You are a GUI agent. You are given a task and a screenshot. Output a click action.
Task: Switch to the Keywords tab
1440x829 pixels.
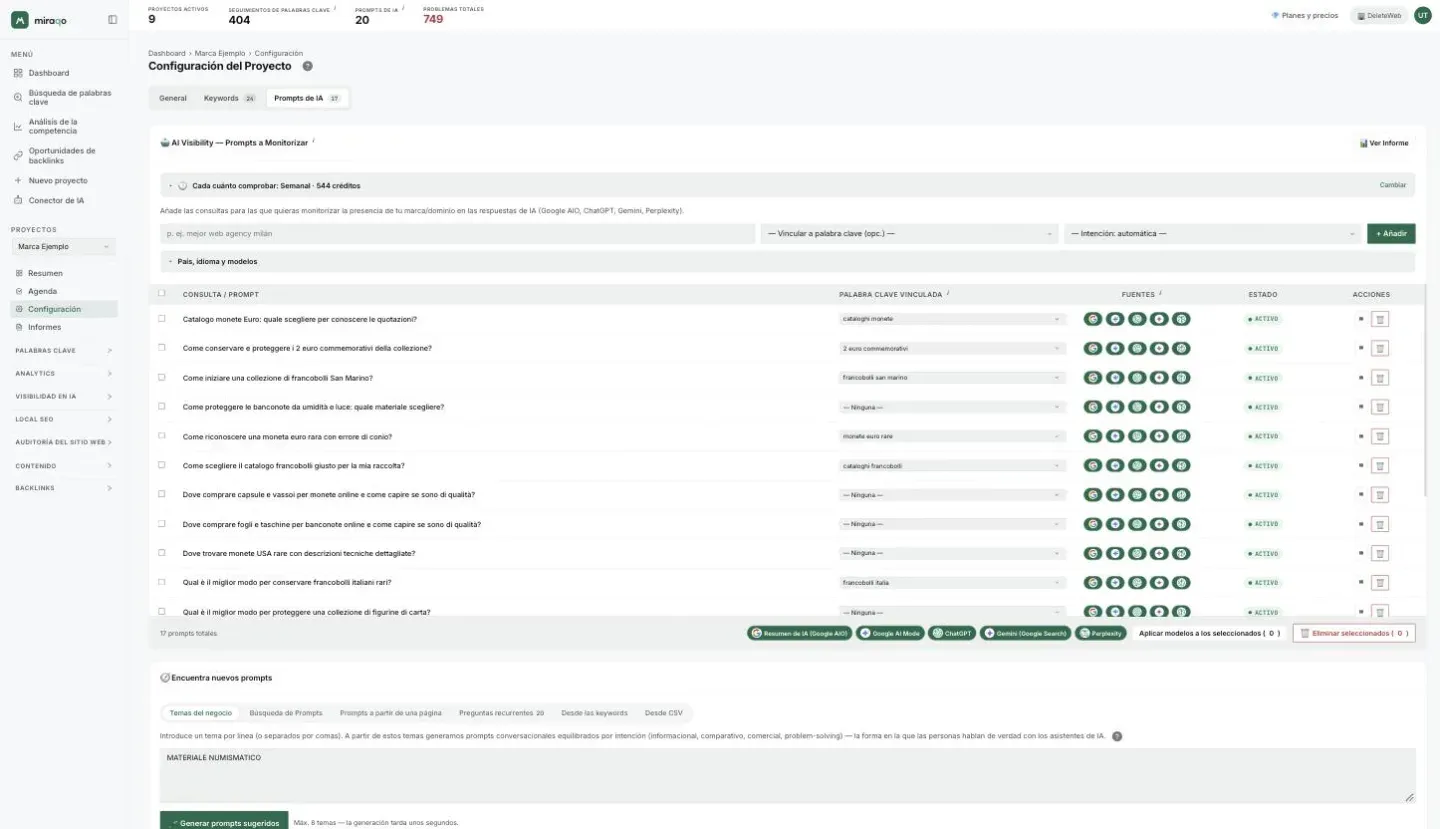coord(230,98)
